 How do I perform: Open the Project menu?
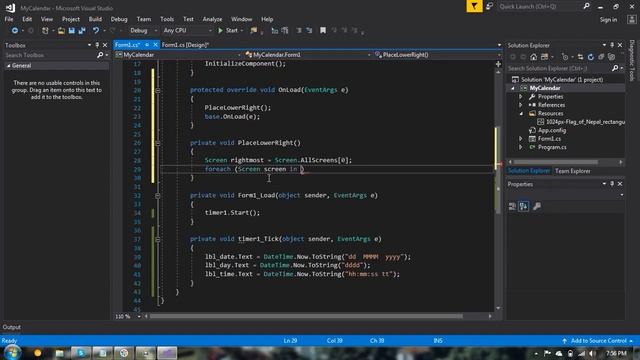click(x=71, y=19)
